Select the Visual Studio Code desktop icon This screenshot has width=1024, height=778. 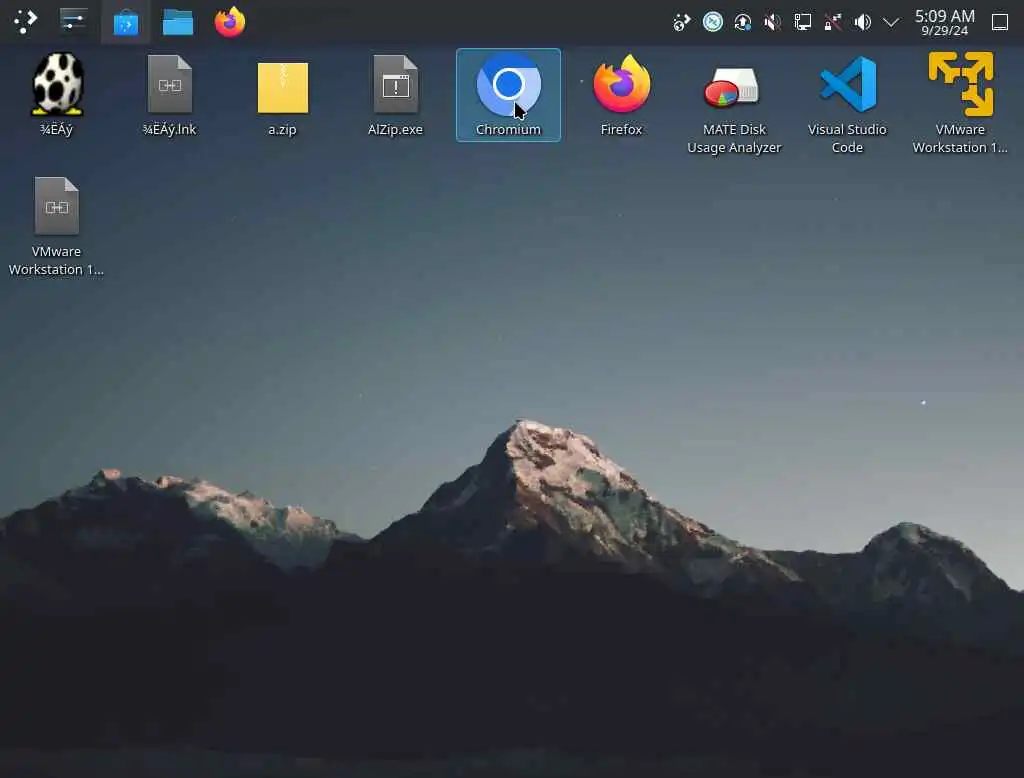click(848, 84)
